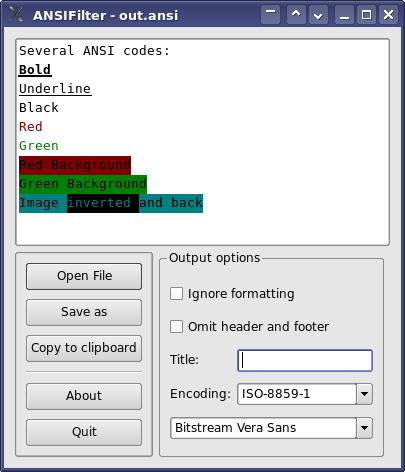Close the ANSIFilter window
This screenshot has height=472, width=405.
tap(388, 15)
